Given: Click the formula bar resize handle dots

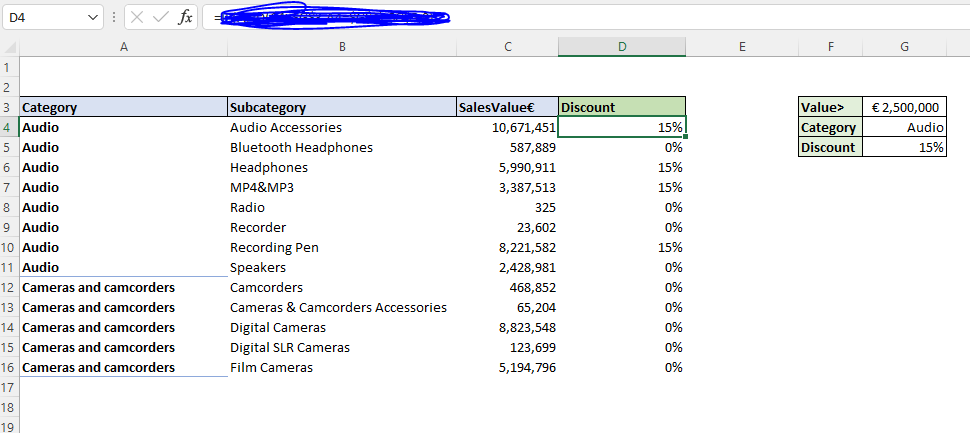Looking at the screenshot, I should (x=114, y=18).
